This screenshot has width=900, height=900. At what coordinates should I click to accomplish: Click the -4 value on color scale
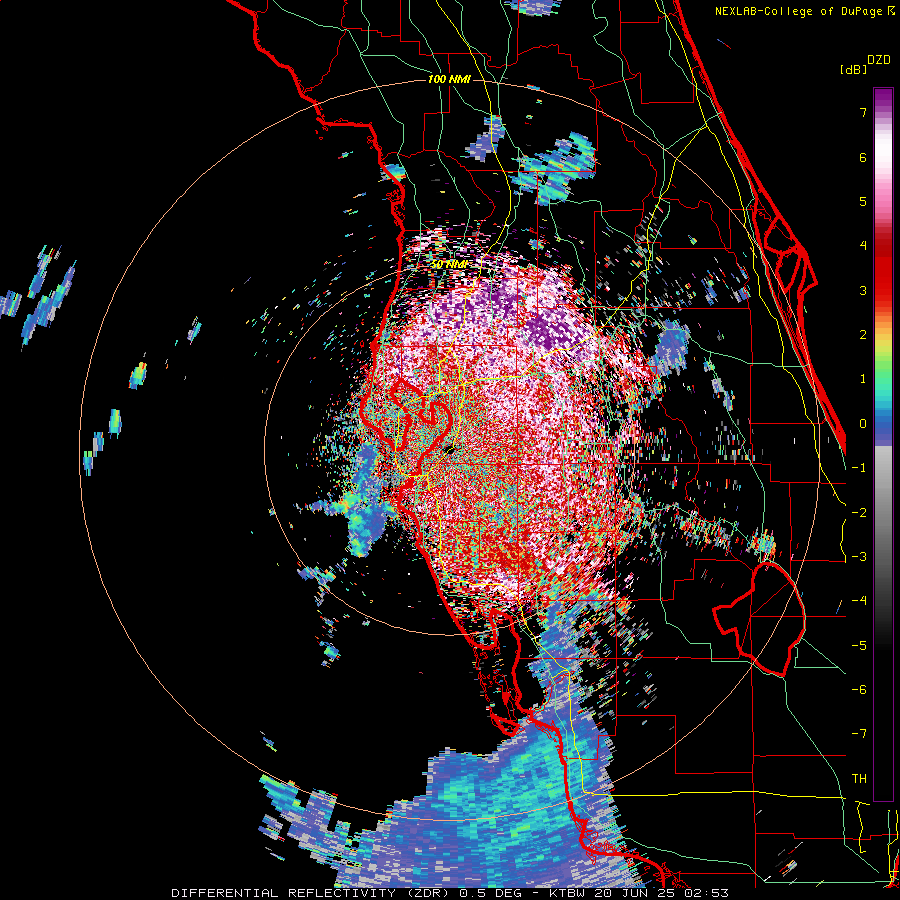tap(859, 601)
